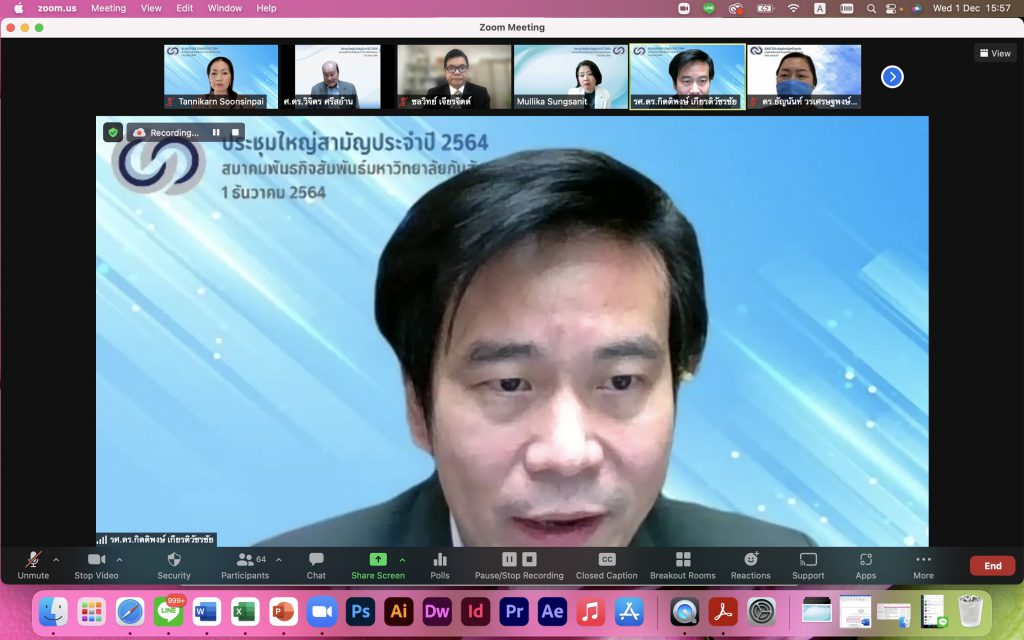The width and height of the screenshot is (1024, 640).
Task: Open App Store from the Dock
Action: pos(629,612)
